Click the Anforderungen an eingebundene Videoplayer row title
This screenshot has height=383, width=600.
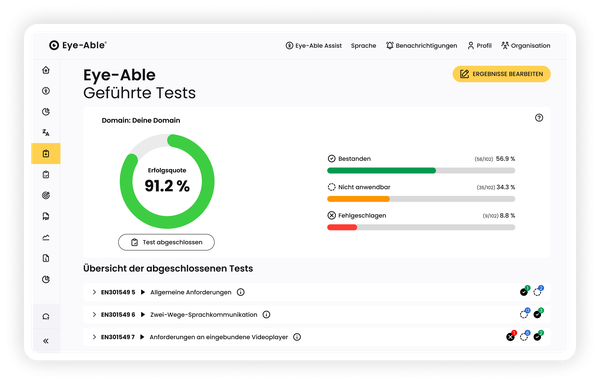tap(218, 337)
